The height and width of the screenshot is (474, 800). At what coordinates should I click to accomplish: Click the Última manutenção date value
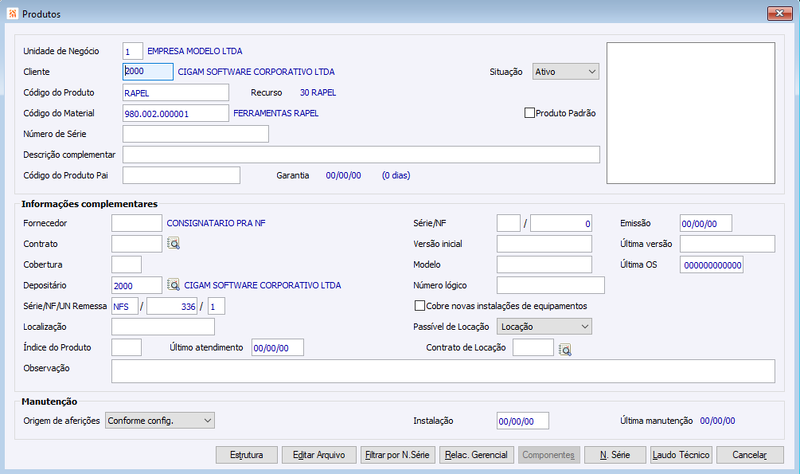(x=717, y=420)
